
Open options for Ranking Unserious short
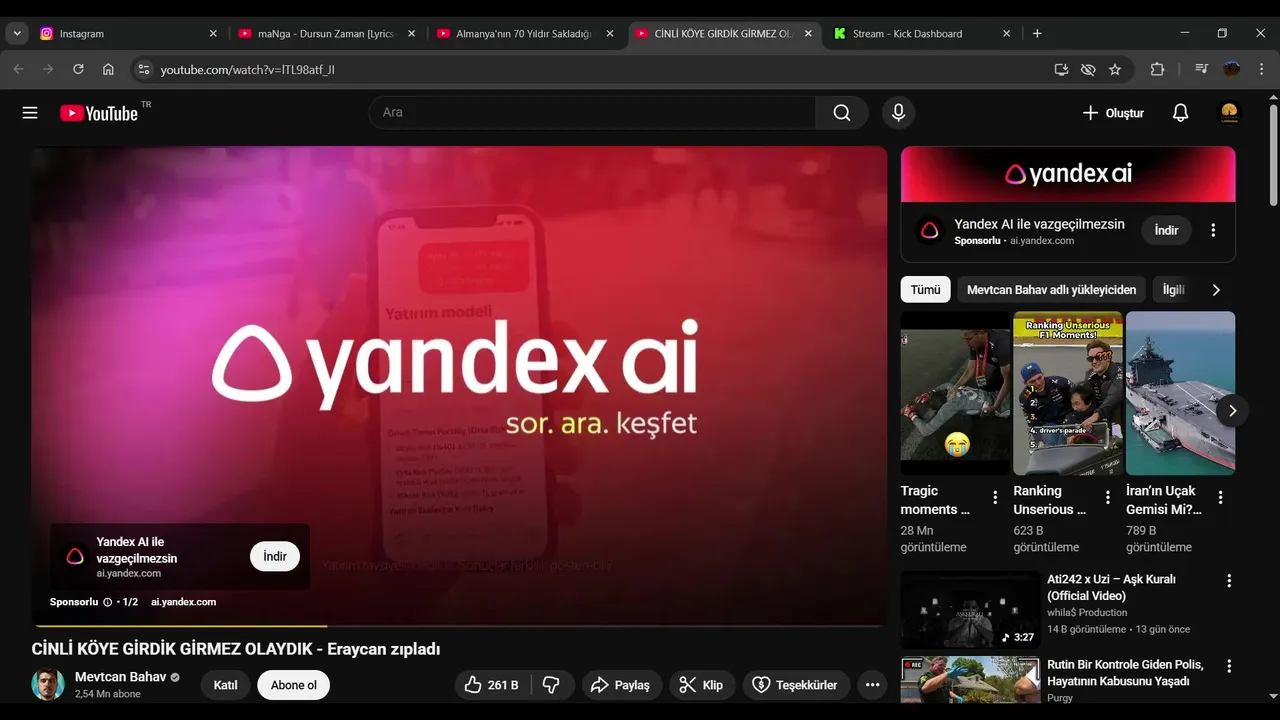[x=1107, y=497]
